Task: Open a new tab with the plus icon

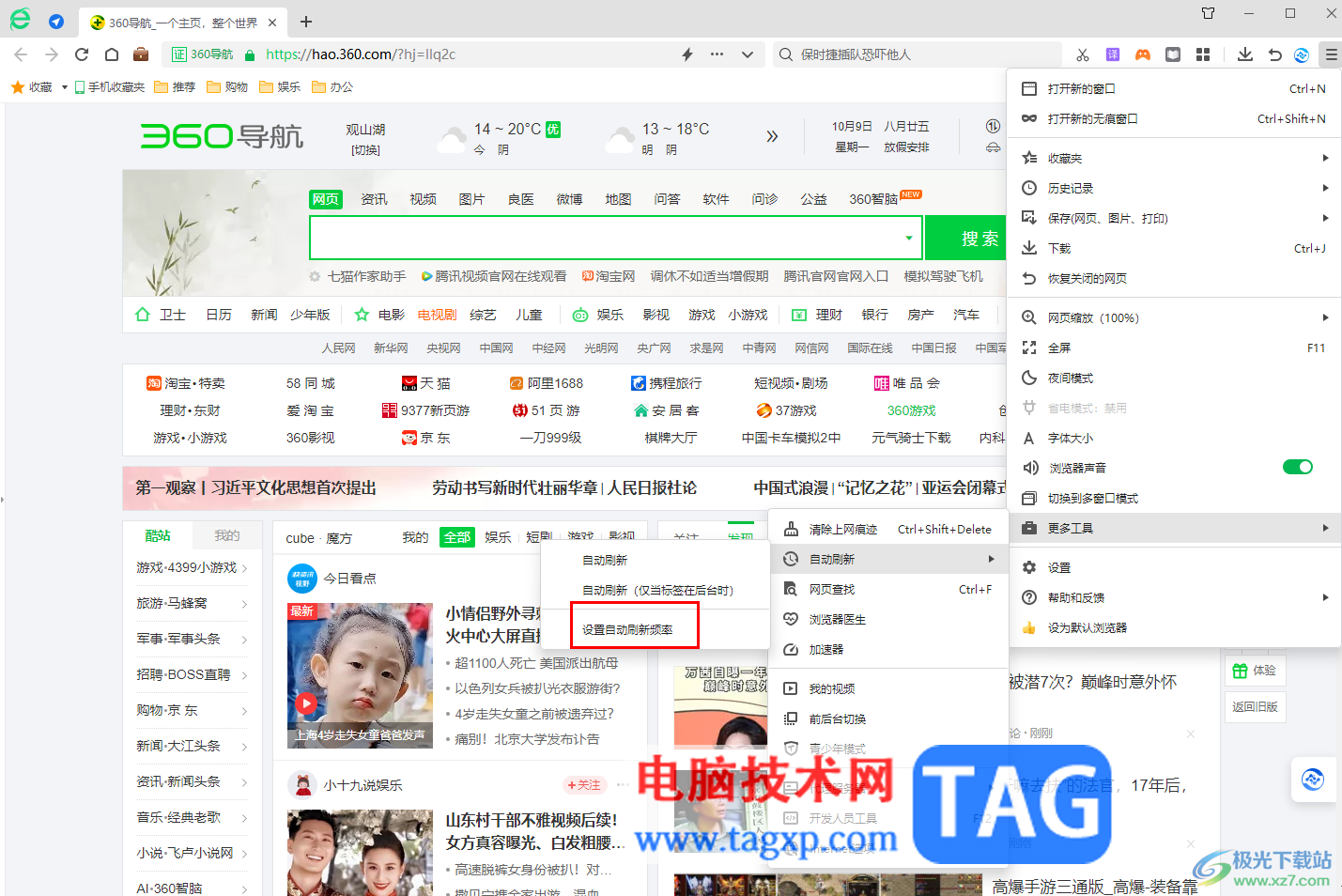Action: [306, 22]
